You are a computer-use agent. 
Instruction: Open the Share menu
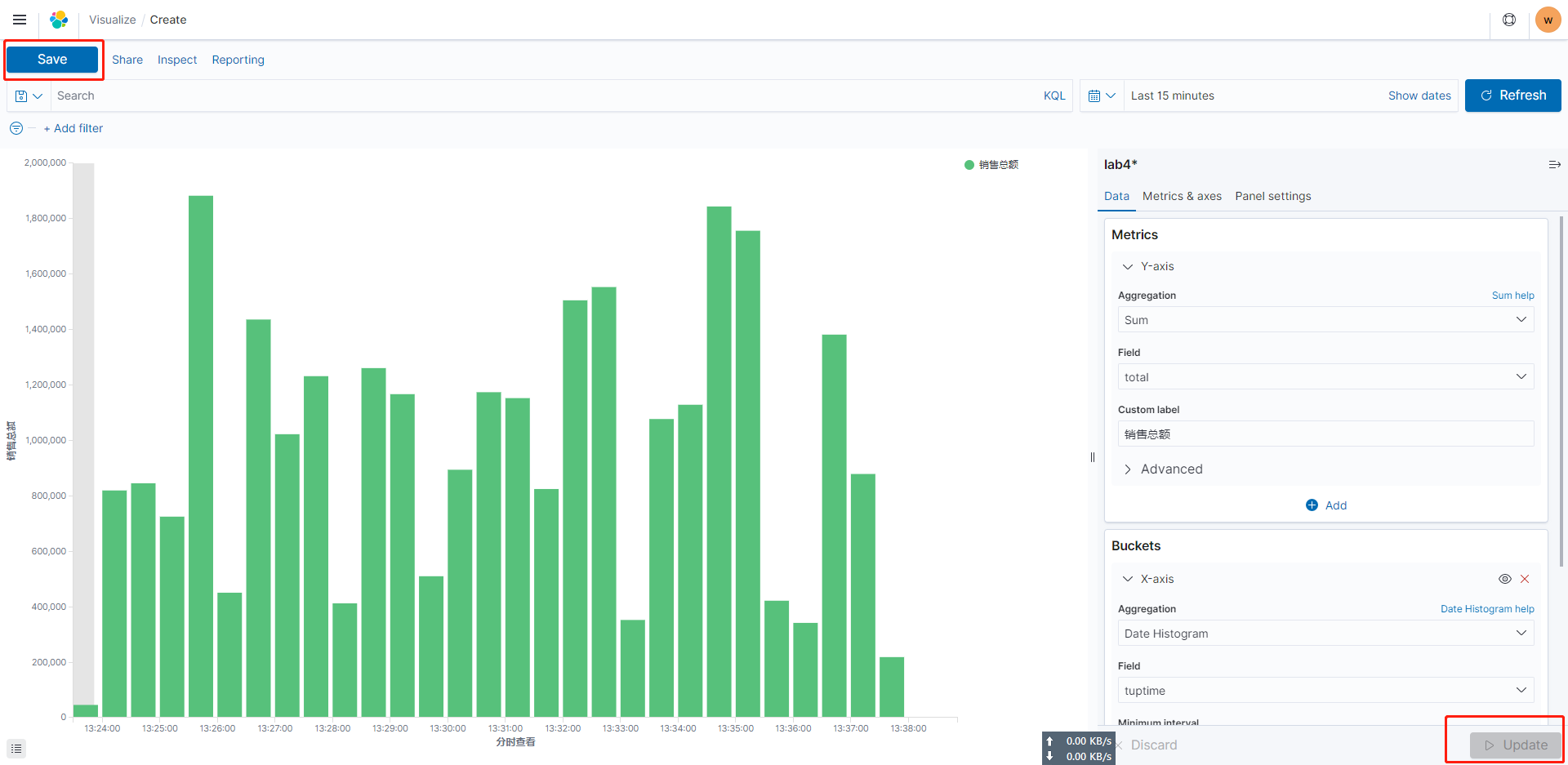tap(127, 60)
